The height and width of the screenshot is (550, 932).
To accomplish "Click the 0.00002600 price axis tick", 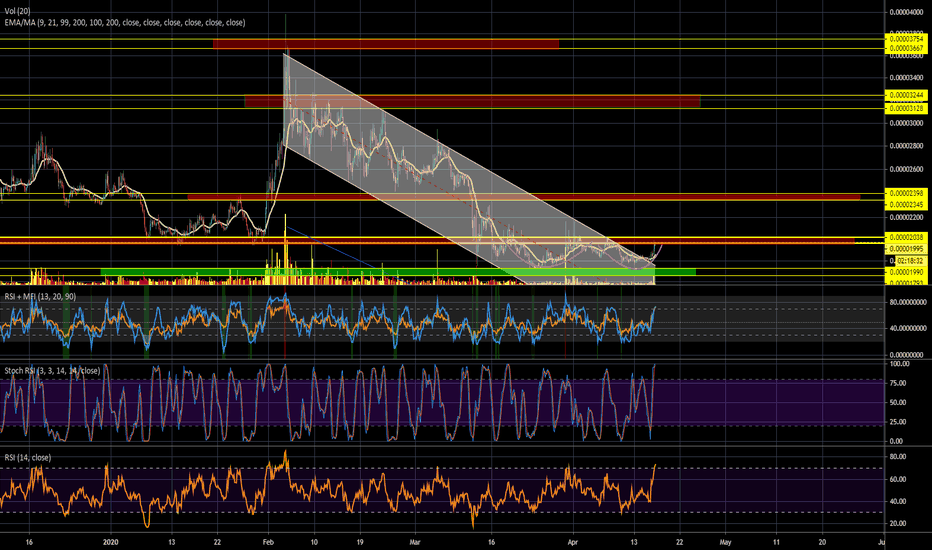I will [x=906, y=169].
